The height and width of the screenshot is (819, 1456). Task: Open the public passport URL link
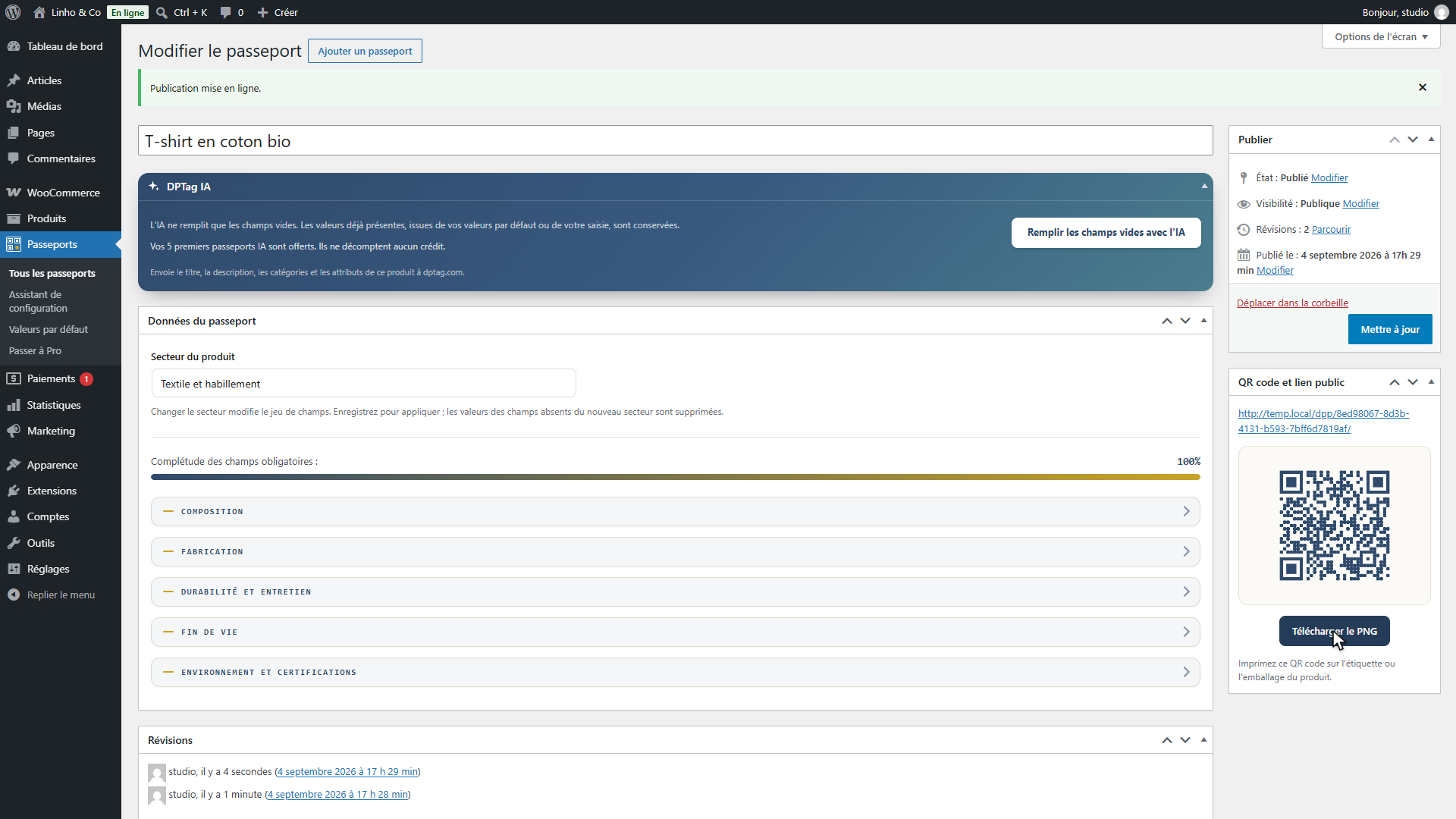1323,421
